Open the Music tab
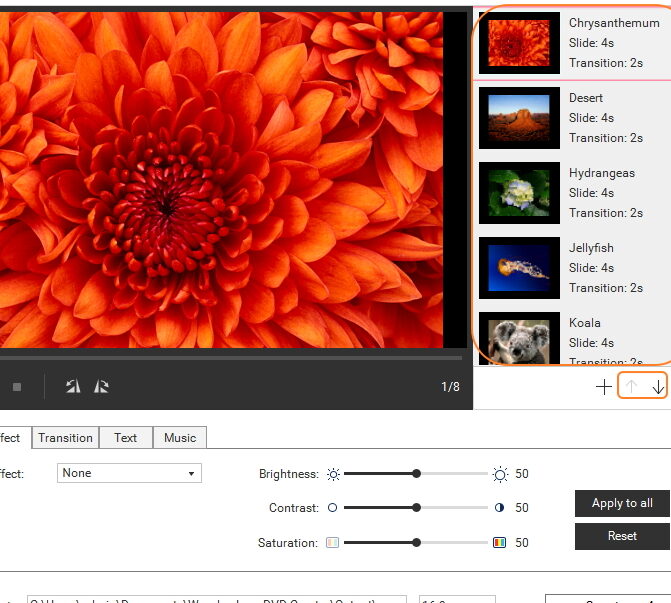 coord(180,438)
